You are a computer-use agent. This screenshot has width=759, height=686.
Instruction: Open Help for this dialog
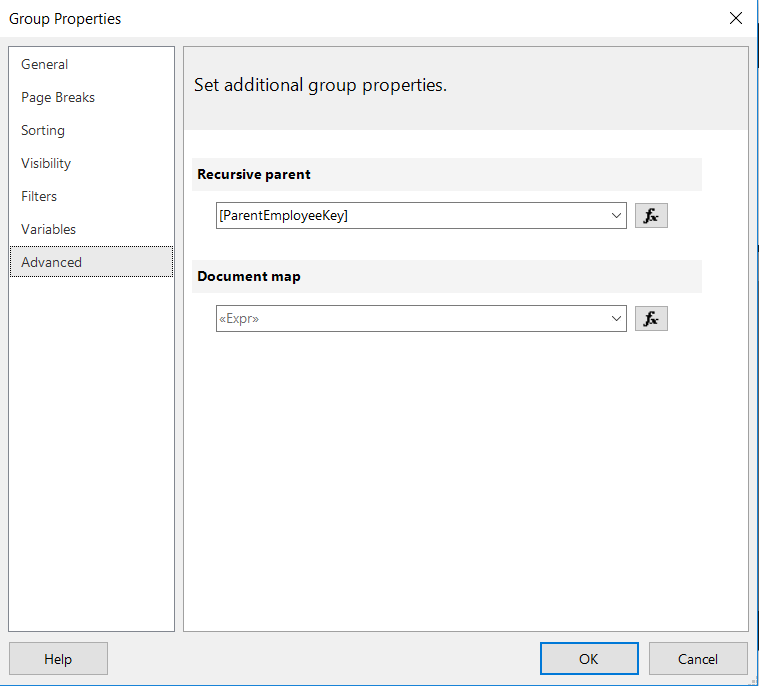click(58, 659)
